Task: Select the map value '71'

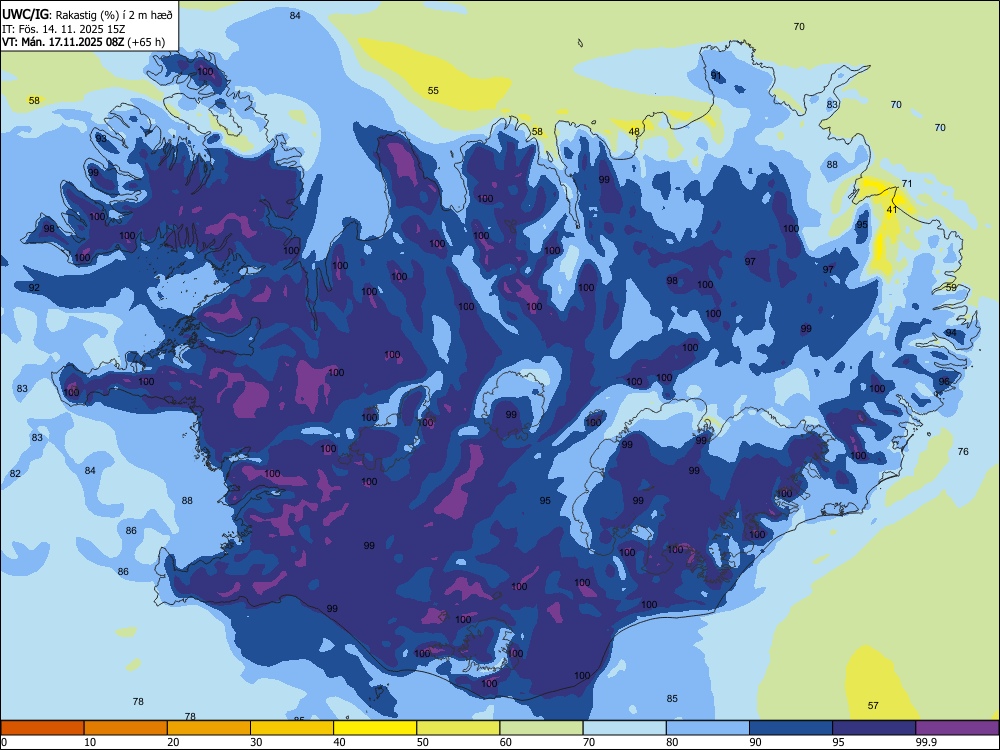Action: tap(907, 184)
